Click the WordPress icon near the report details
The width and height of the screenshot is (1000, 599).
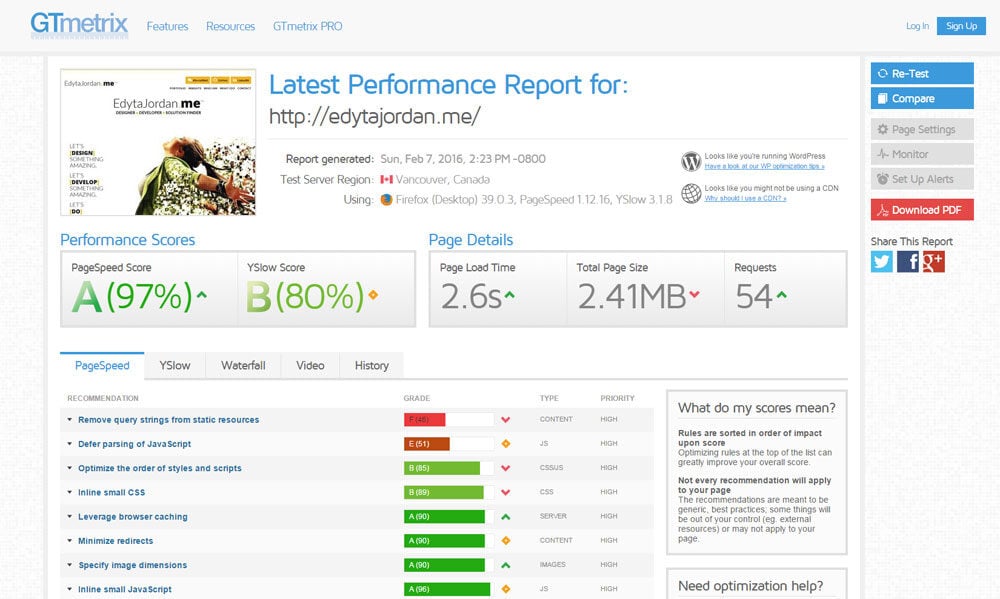click(x=689, y=160)
